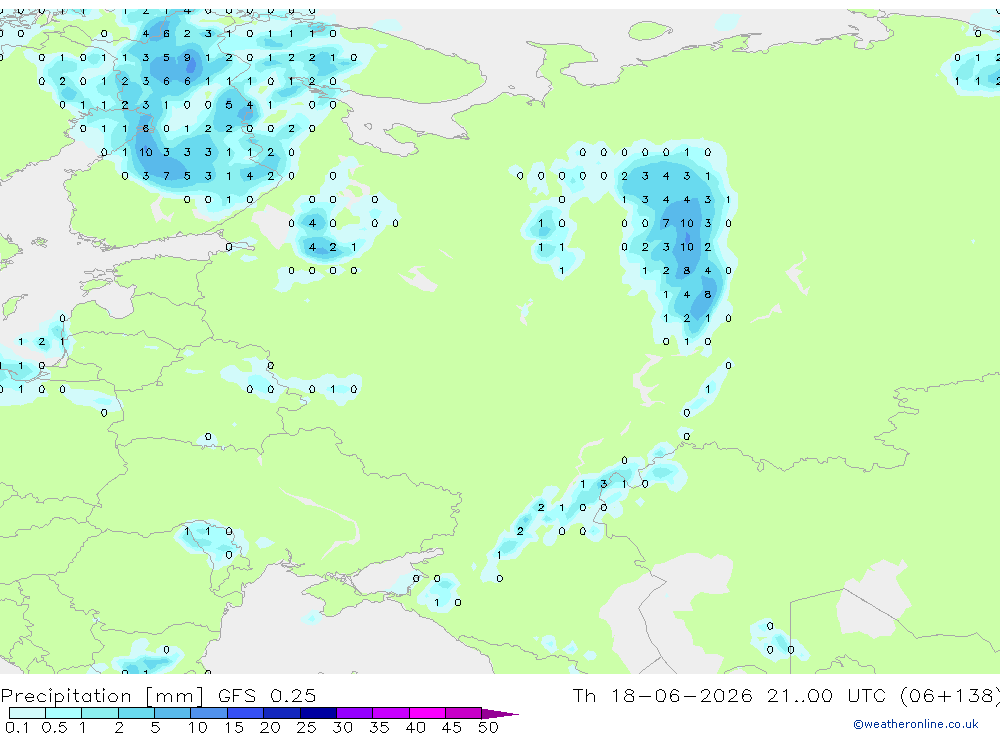Click the '9' precipitation value on the map

(187, 57)
